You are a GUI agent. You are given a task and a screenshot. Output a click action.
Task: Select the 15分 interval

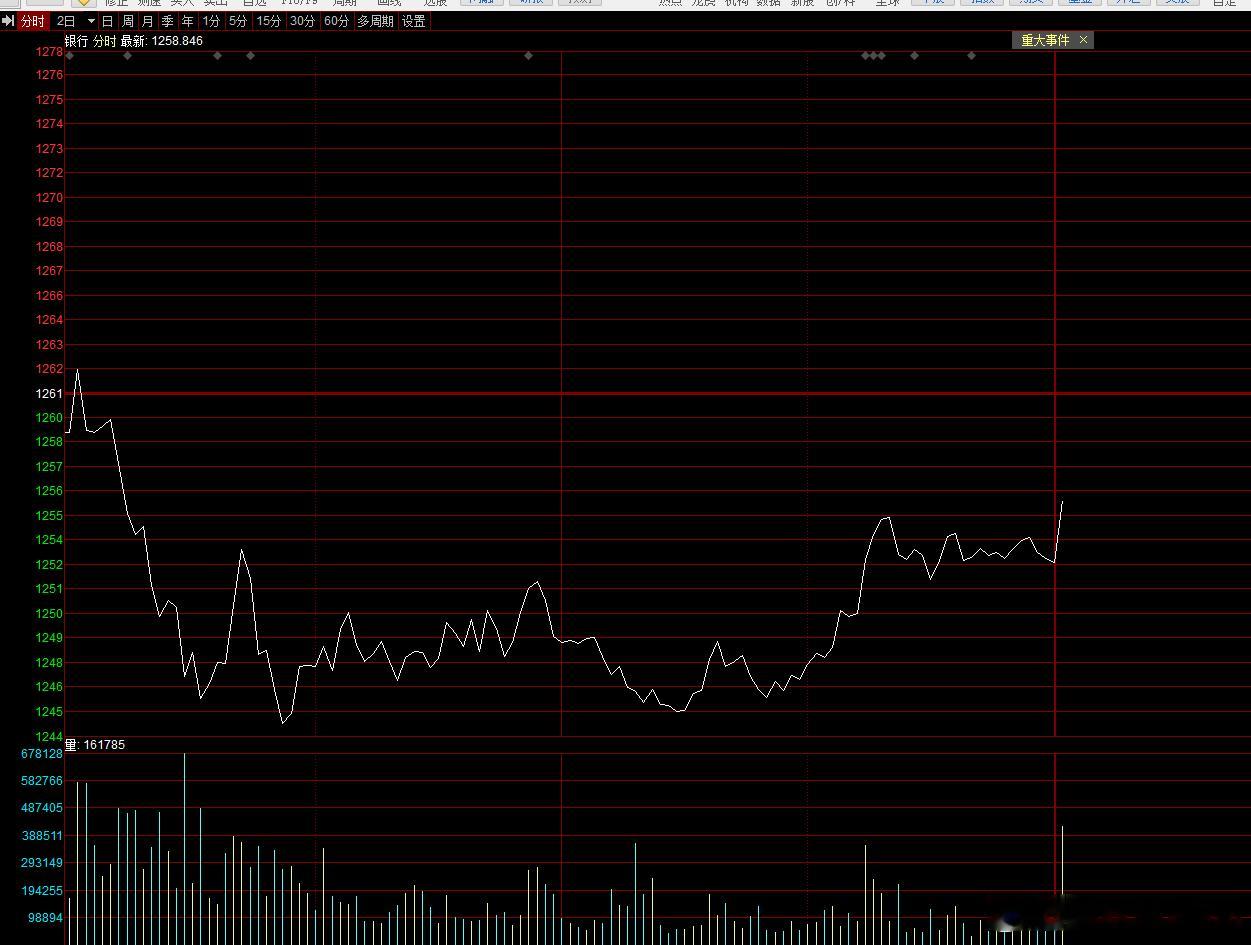pyautogui.click(x=269, y=21)
